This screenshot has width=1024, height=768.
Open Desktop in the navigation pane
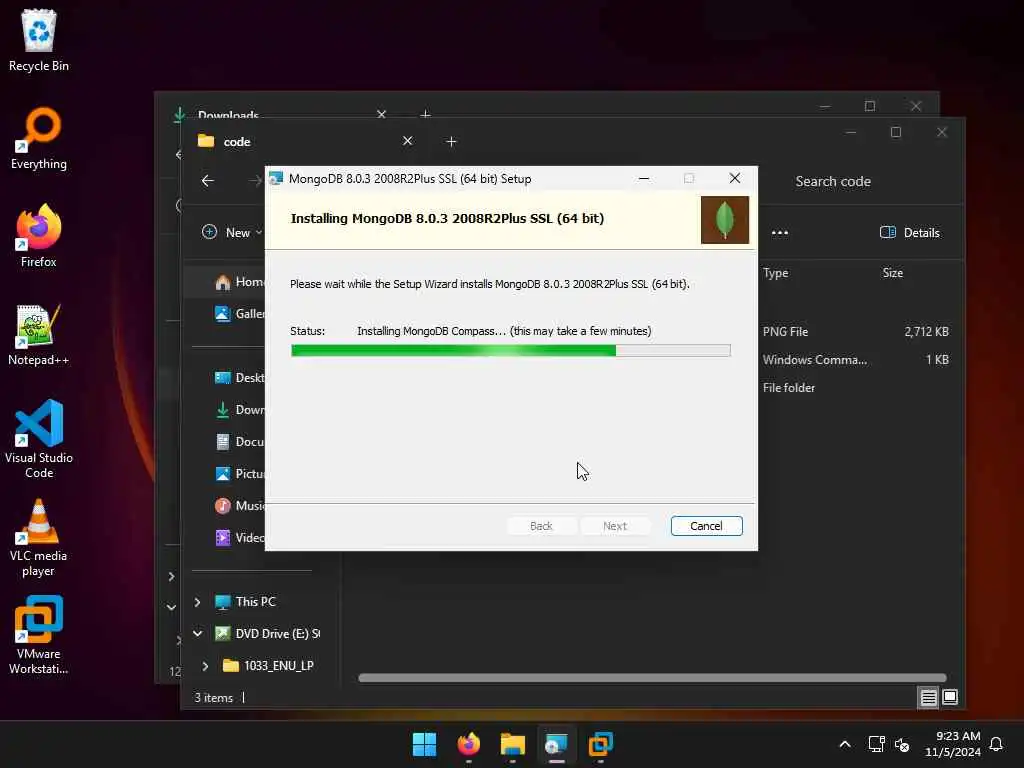click(240, 378)
